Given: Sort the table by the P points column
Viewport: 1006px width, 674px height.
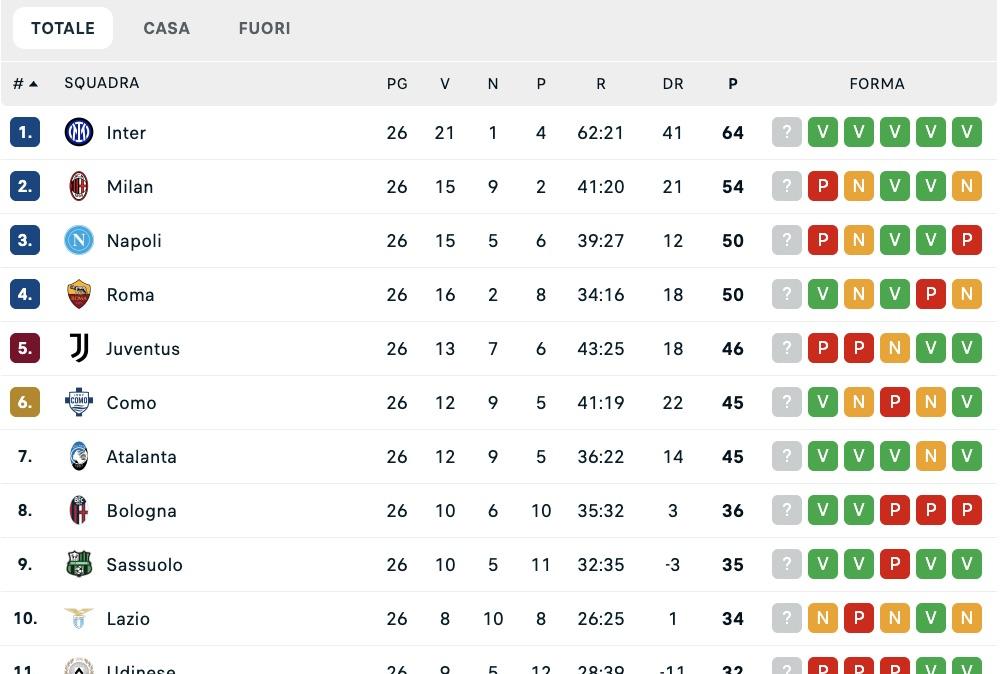Looking at the screenshot, I should click(733, 83).
